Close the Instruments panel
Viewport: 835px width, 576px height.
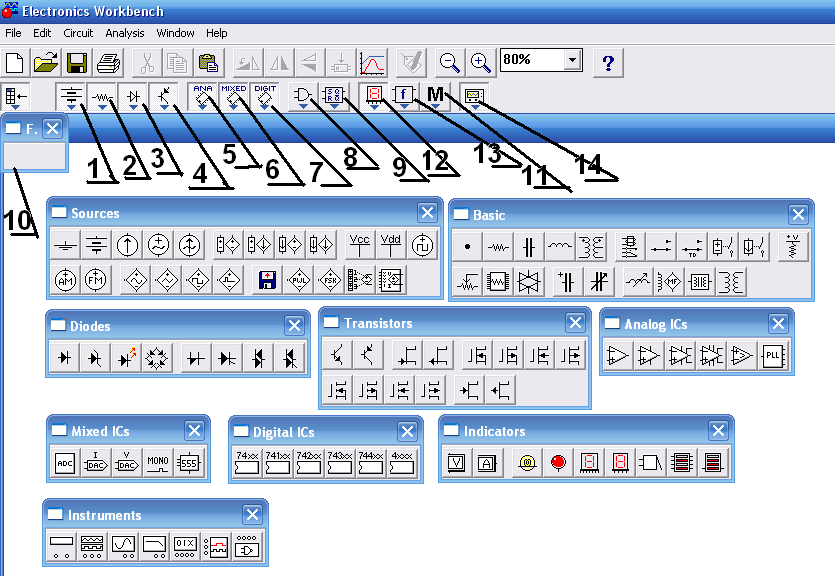click(252, 514)
